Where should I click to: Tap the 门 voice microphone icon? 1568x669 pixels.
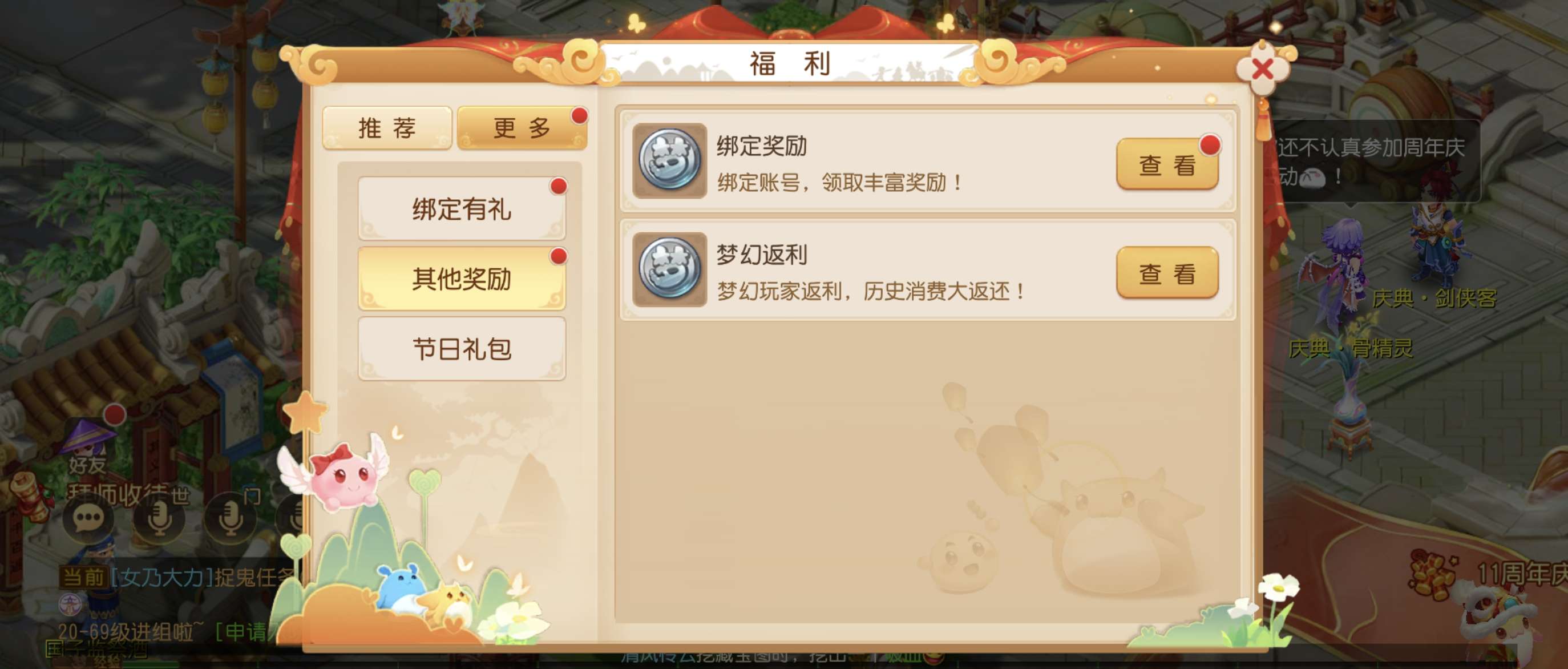[231, 519]
